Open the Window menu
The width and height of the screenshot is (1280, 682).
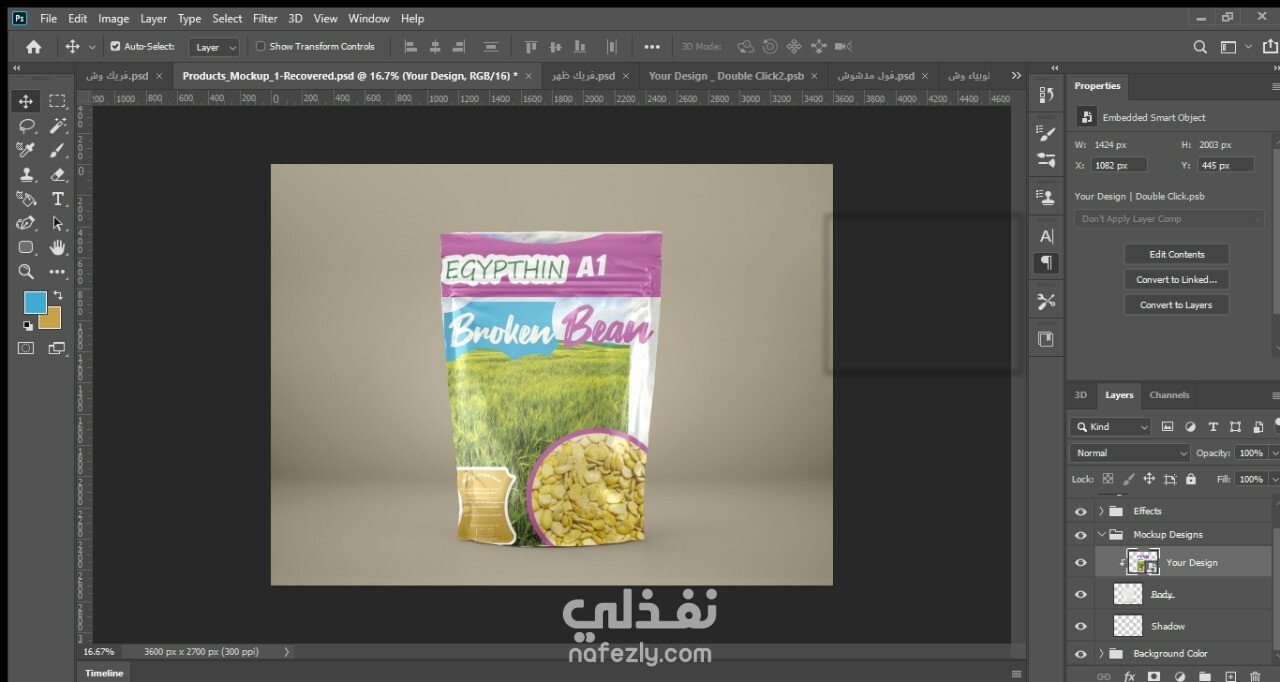point(369,18)
